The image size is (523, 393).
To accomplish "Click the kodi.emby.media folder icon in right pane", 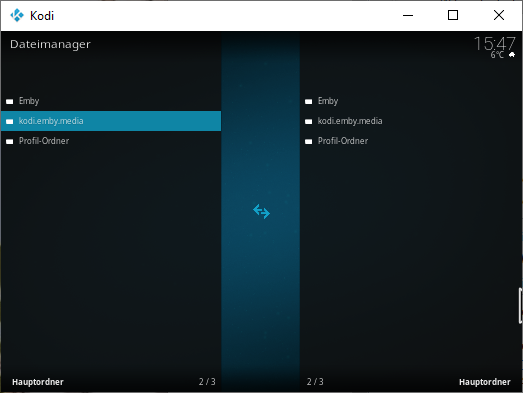I will (309, 121).
